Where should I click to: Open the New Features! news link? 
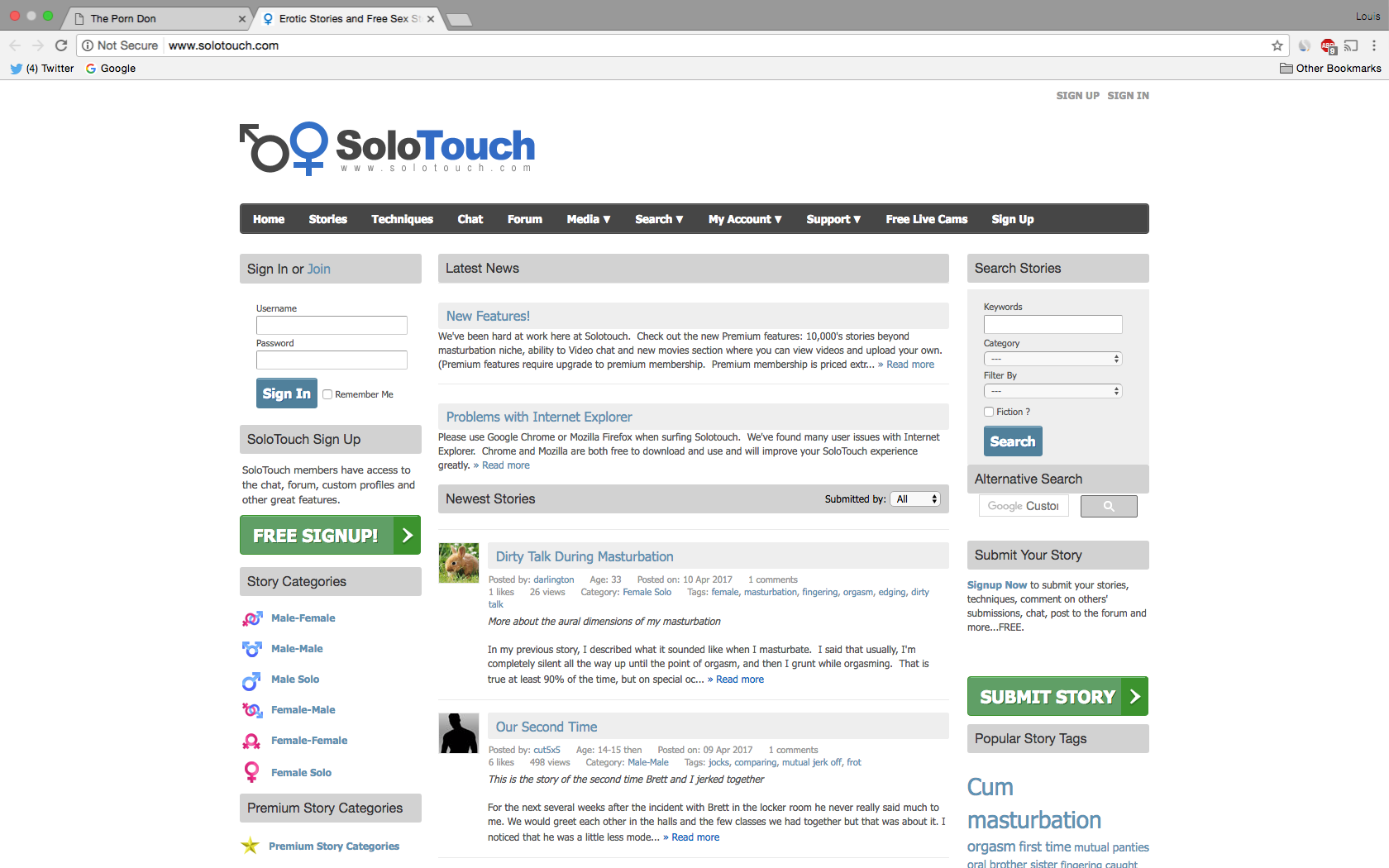coord(488,316)
